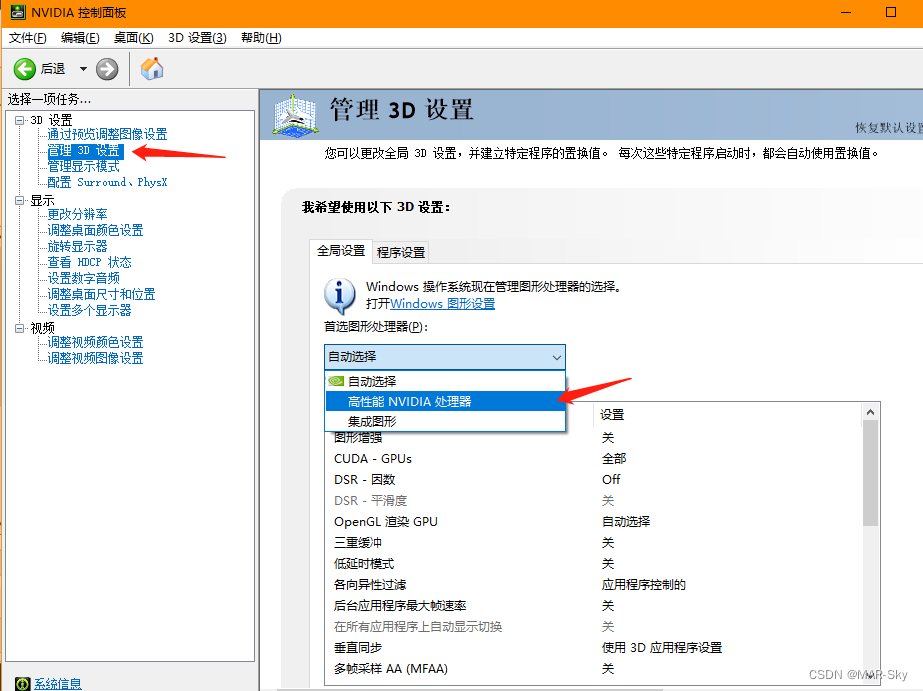Viewport: 923px width, 691px height.
Task: Select 通过预览调整图像设置 in tree
Action: pyautogui.click(x=107, y=135)
